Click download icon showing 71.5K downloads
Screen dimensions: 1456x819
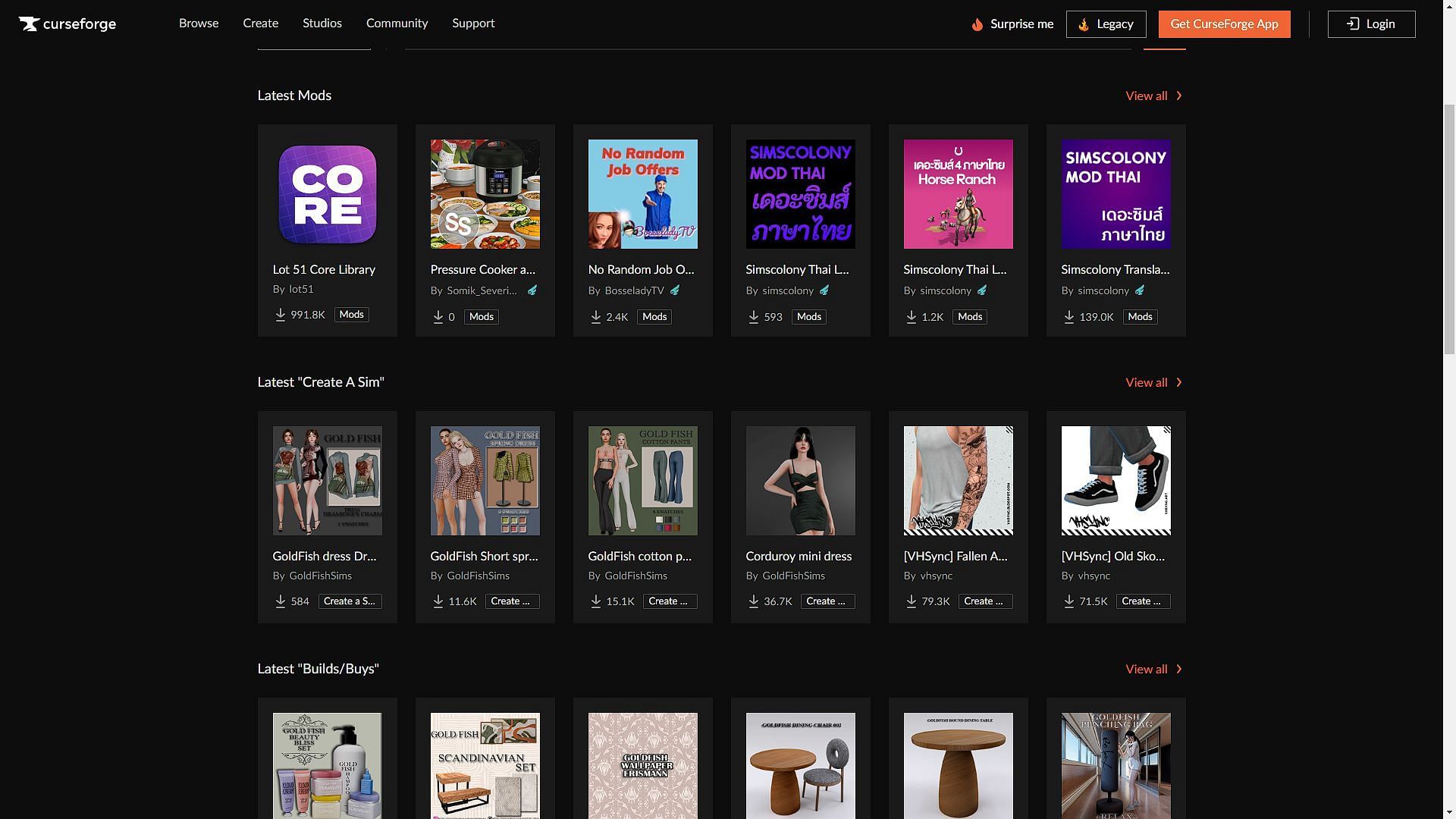[1068, 601]
